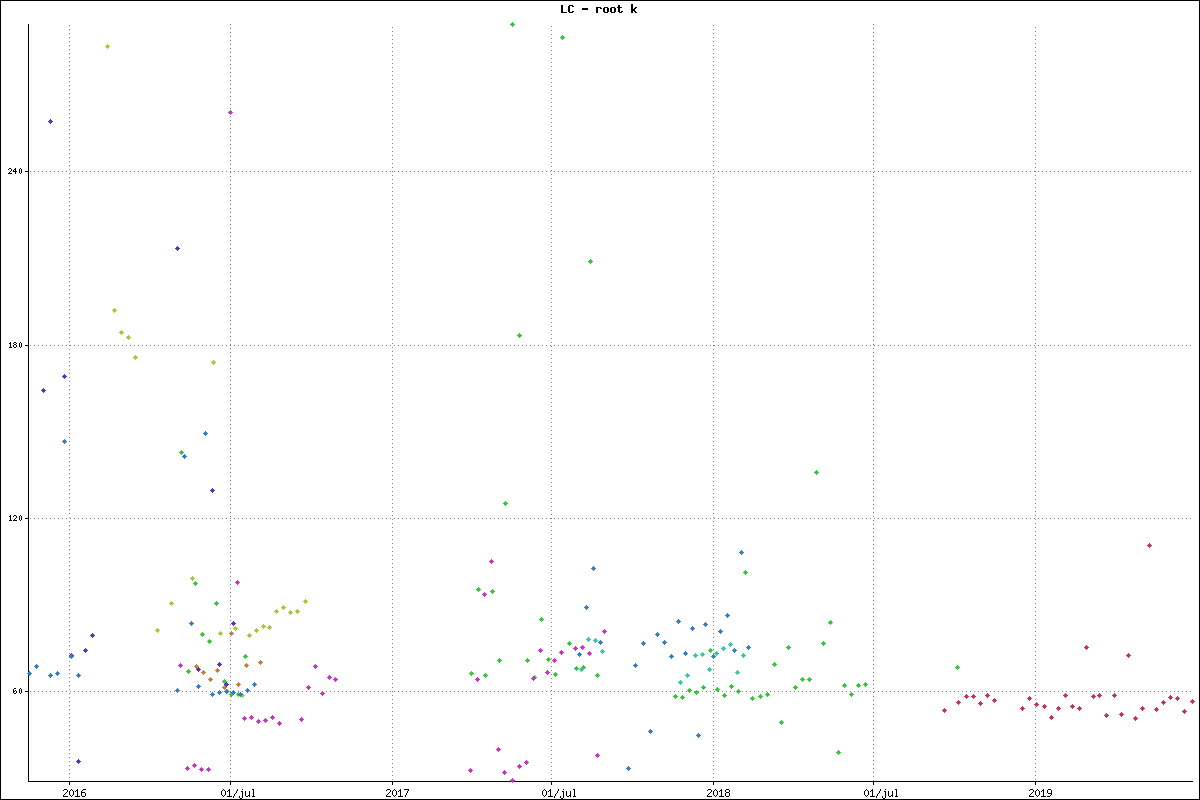Click the y-axis label "120"
Screen dimensions: 1200x800
click(13, 518)
